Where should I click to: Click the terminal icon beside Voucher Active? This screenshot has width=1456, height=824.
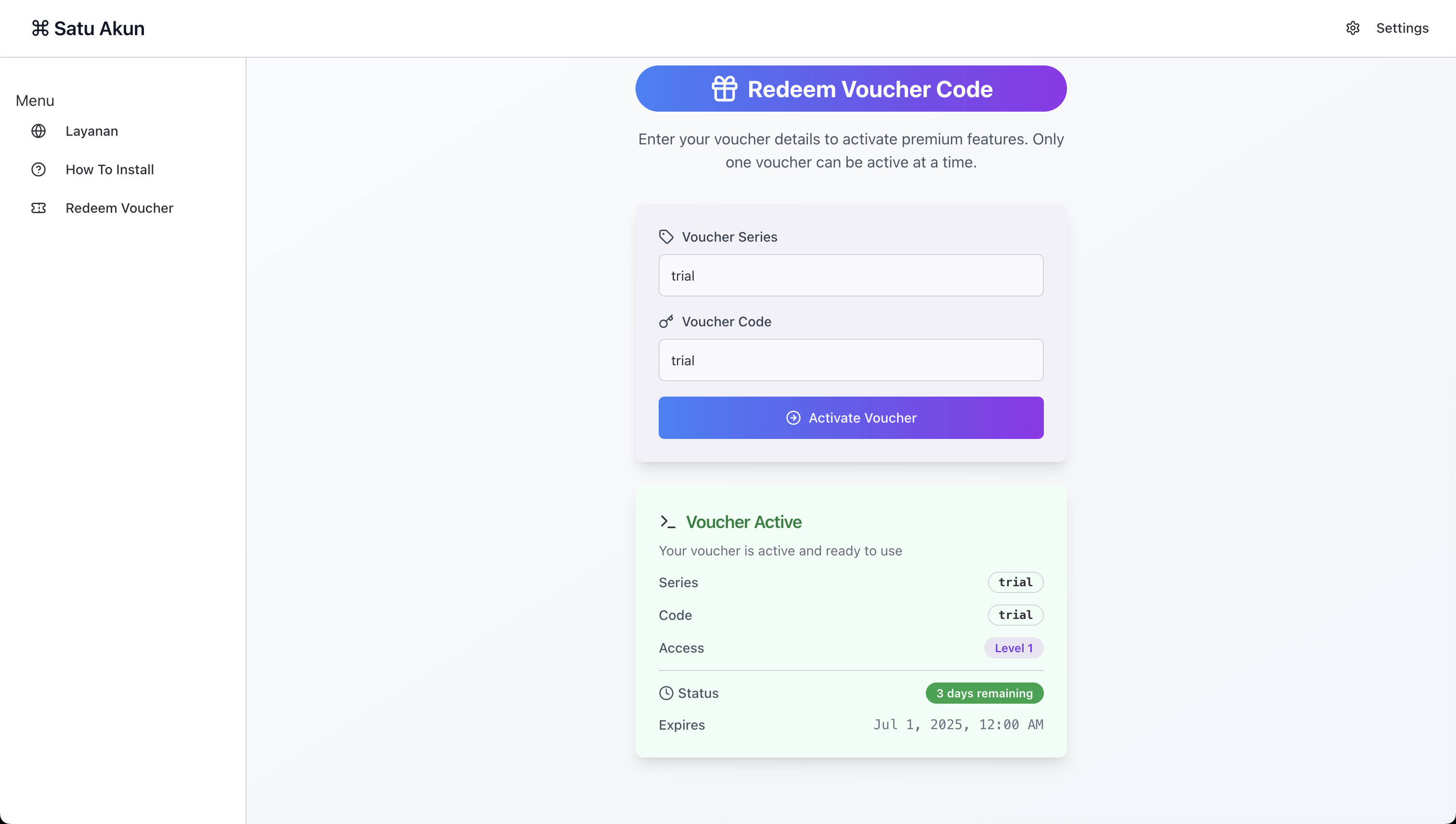tap(667, 522)
